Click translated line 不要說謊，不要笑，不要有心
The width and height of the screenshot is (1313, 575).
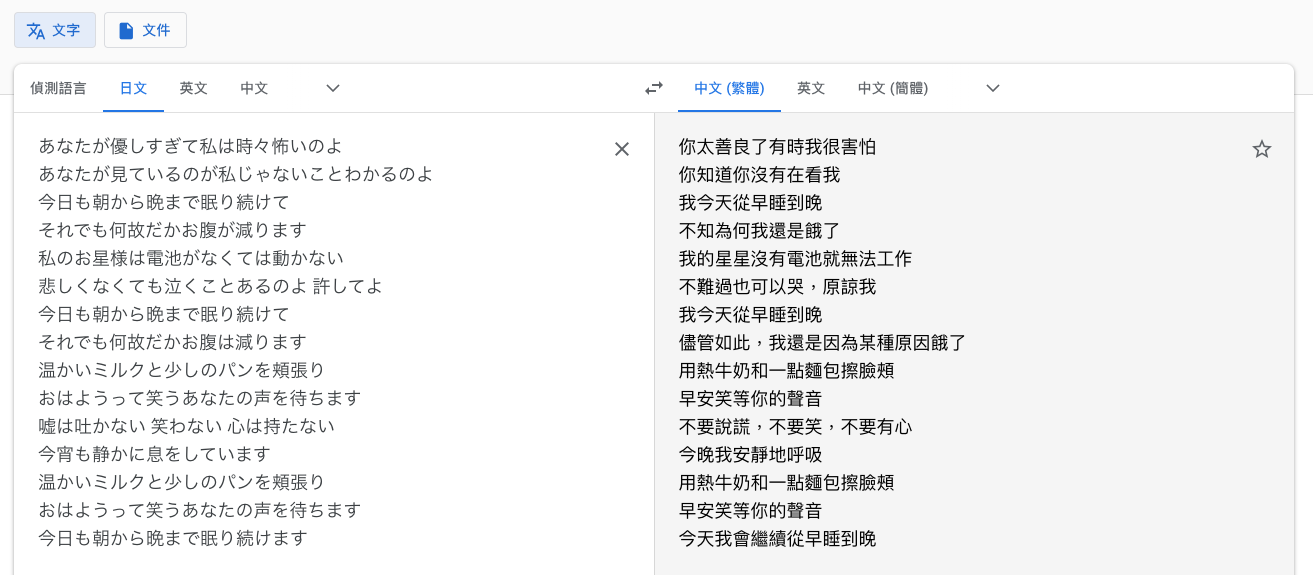(x=795, y=427)
